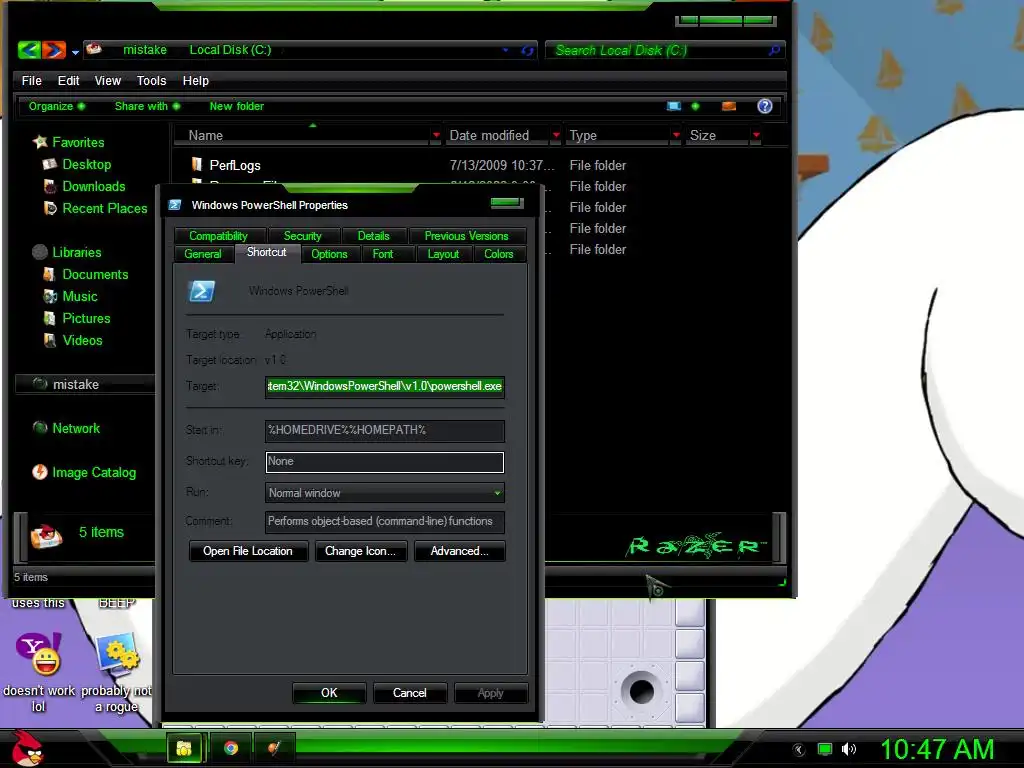Switch to the General tab
Screen dimensions: 1024x768
[202, 254]
